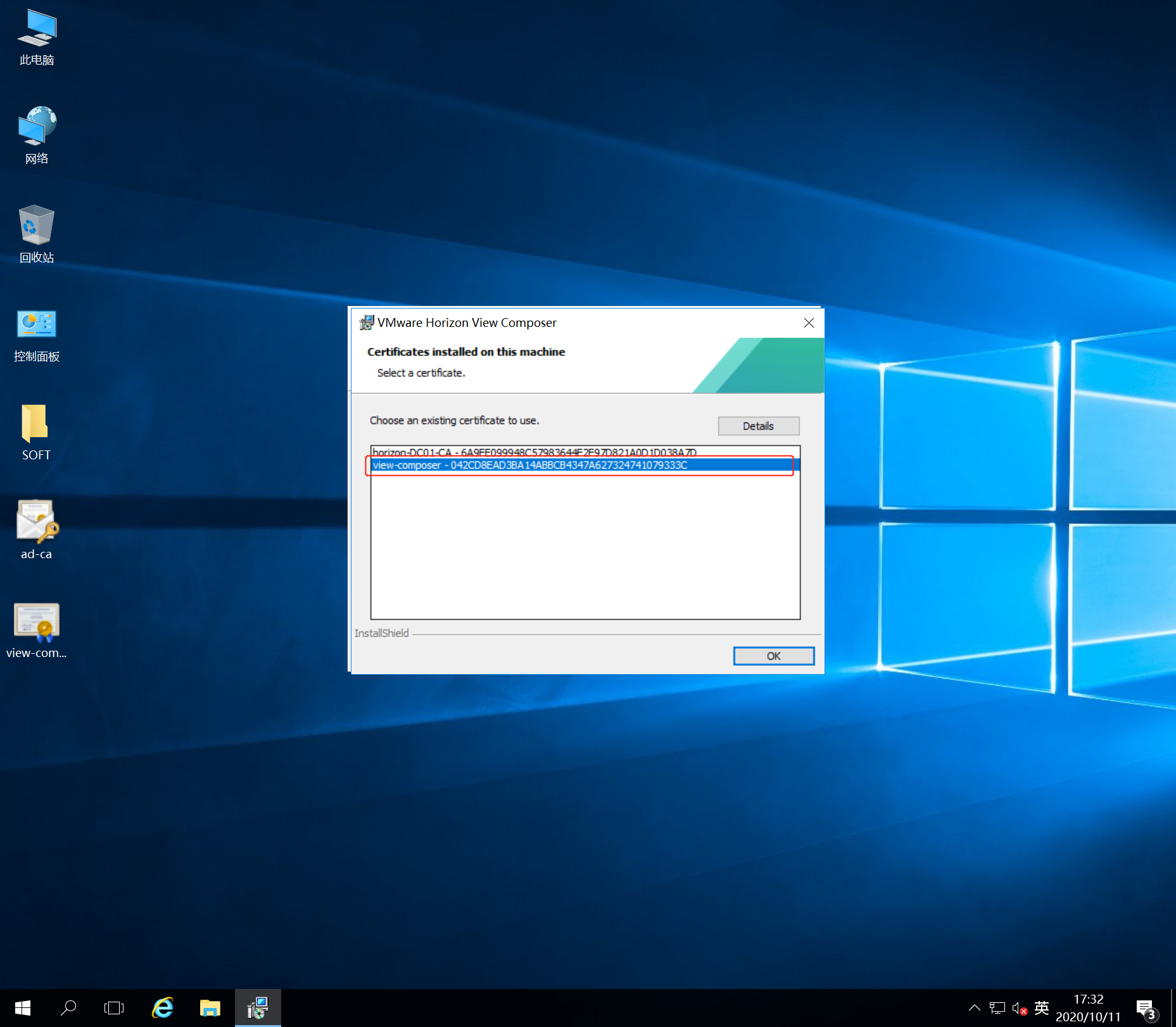Open File Explorer from taskbar
The image size is (1176, 1027).
pos(210,1008)
